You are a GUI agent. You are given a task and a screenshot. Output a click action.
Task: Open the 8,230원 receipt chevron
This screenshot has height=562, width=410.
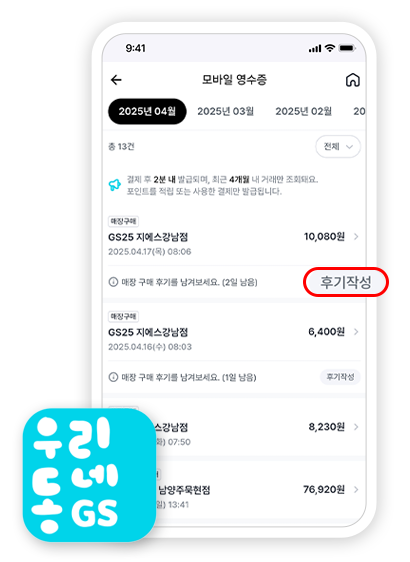[356, 427]
